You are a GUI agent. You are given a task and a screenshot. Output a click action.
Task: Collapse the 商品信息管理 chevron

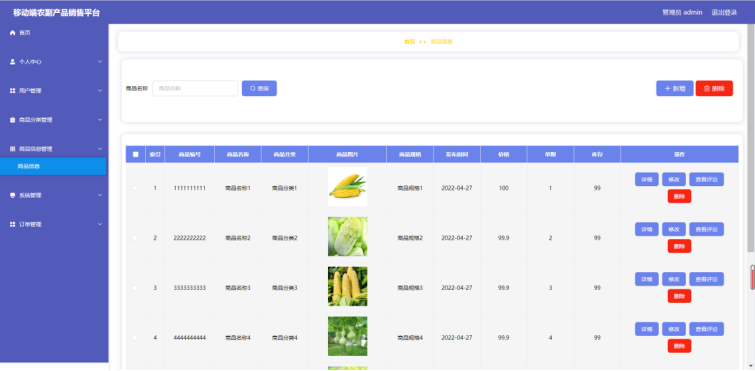[x=100, y=149]
